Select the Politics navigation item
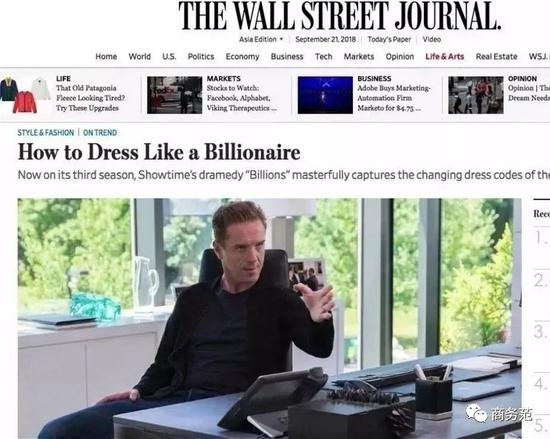 tap(201, 56)
